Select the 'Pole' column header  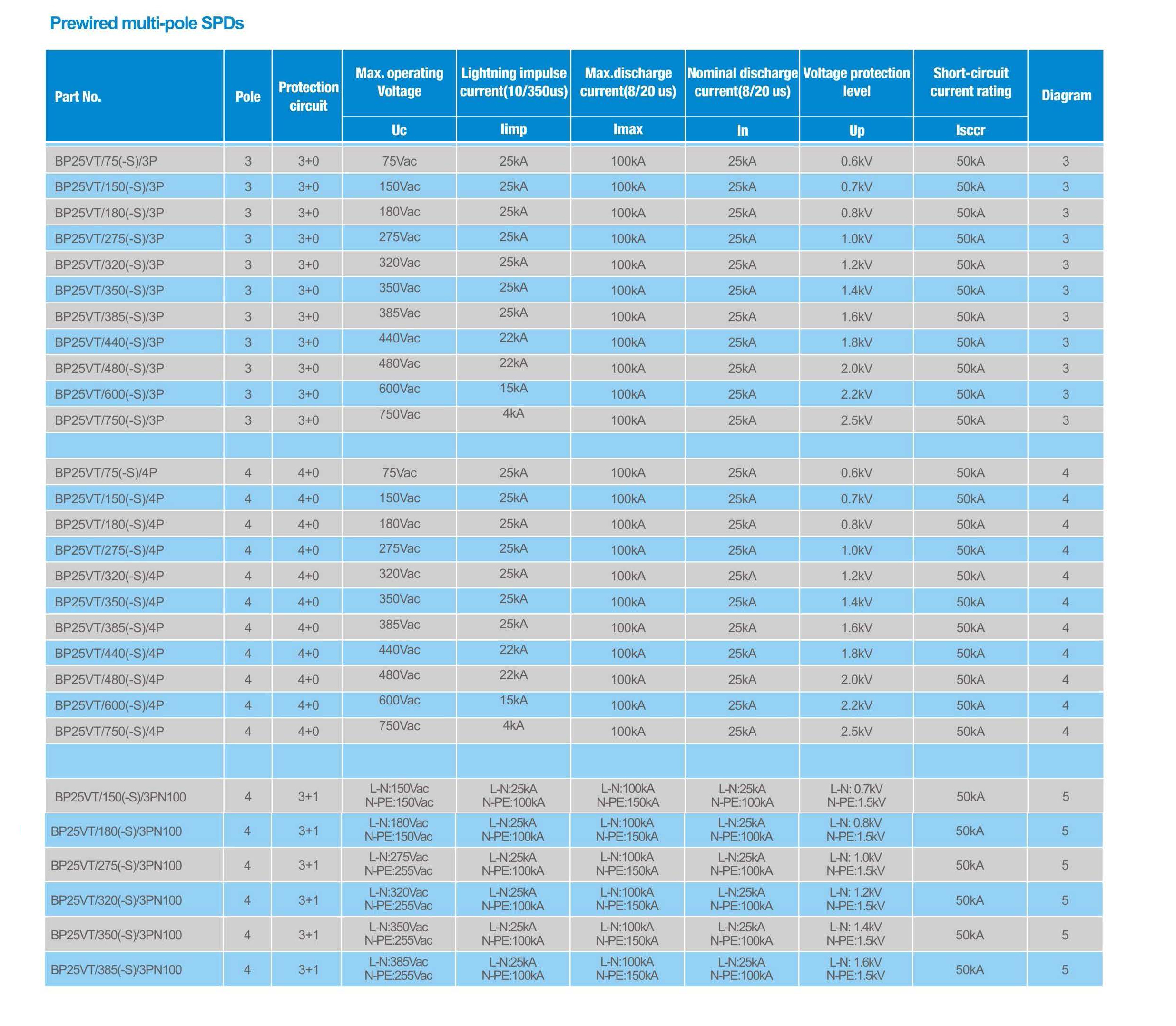point(248,97)
